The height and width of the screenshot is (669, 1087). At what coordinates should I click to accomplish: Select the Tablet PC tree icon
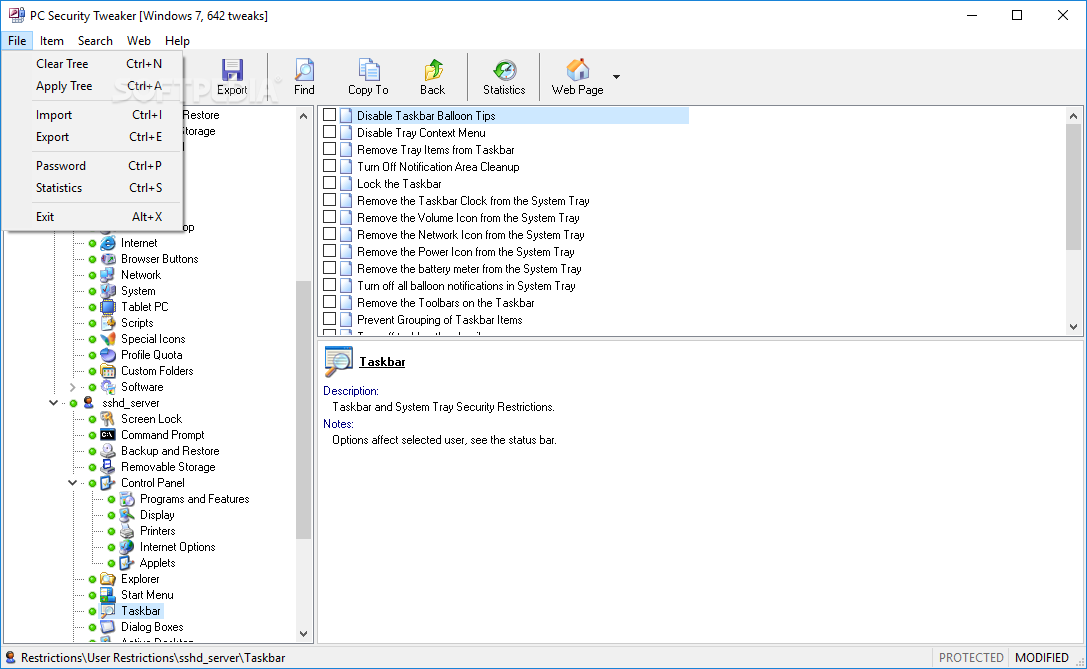coord(108,307)
